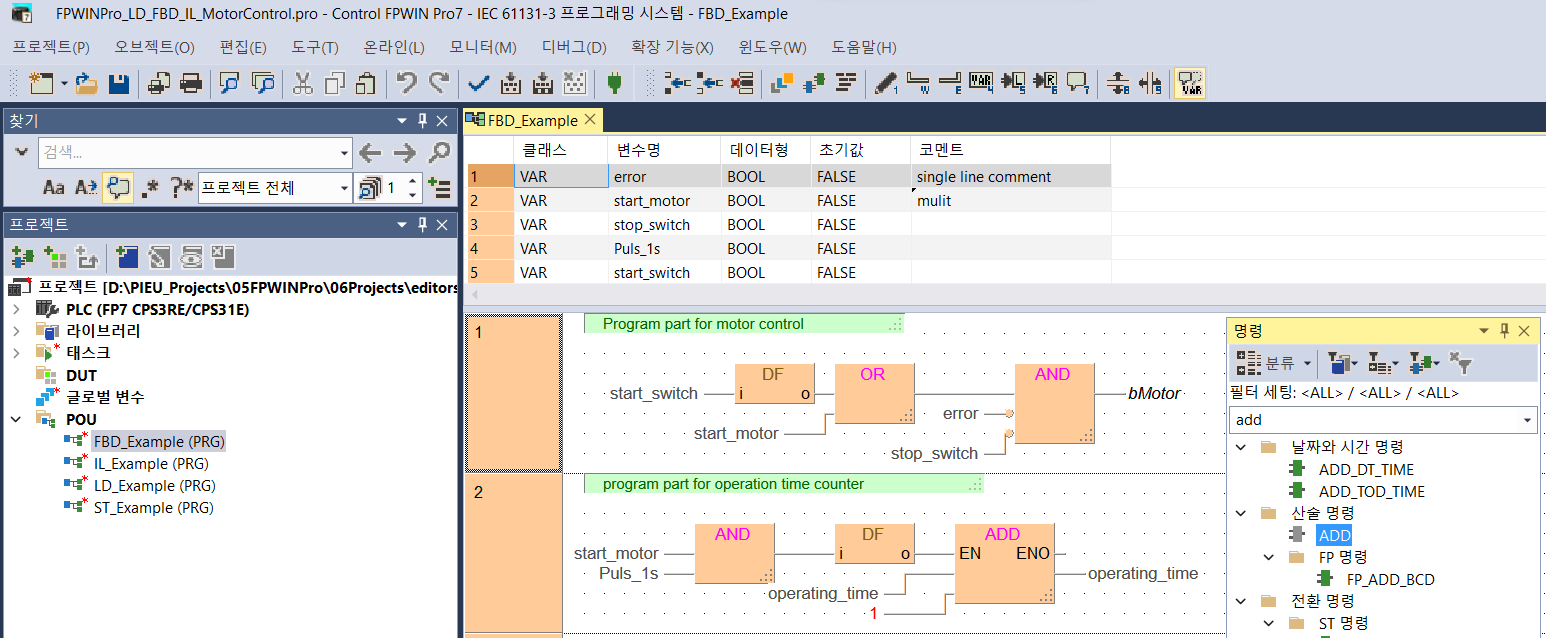Viewport: 1546px width, 638px height.
Task: Click the green plug online mode icon
Action: tap(614, 83)
